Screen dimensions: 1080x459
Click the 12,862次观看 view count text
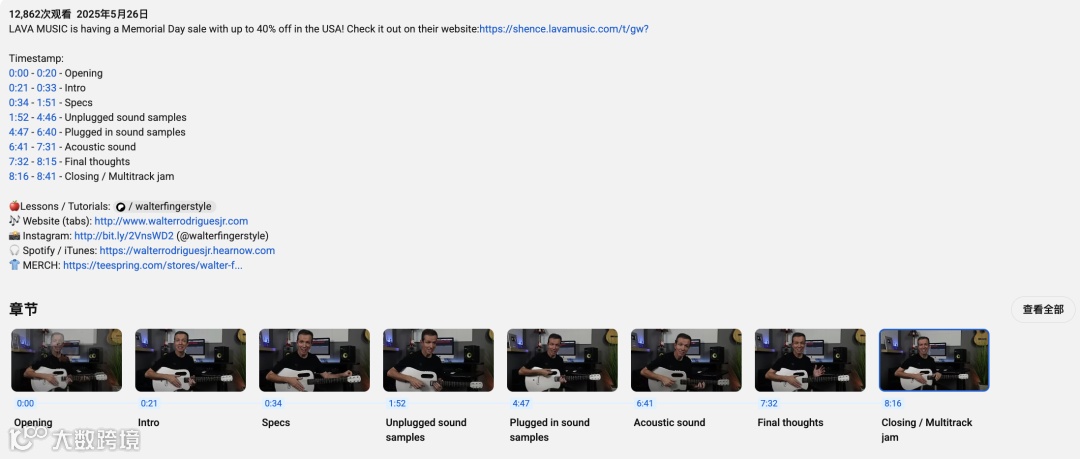39,14
